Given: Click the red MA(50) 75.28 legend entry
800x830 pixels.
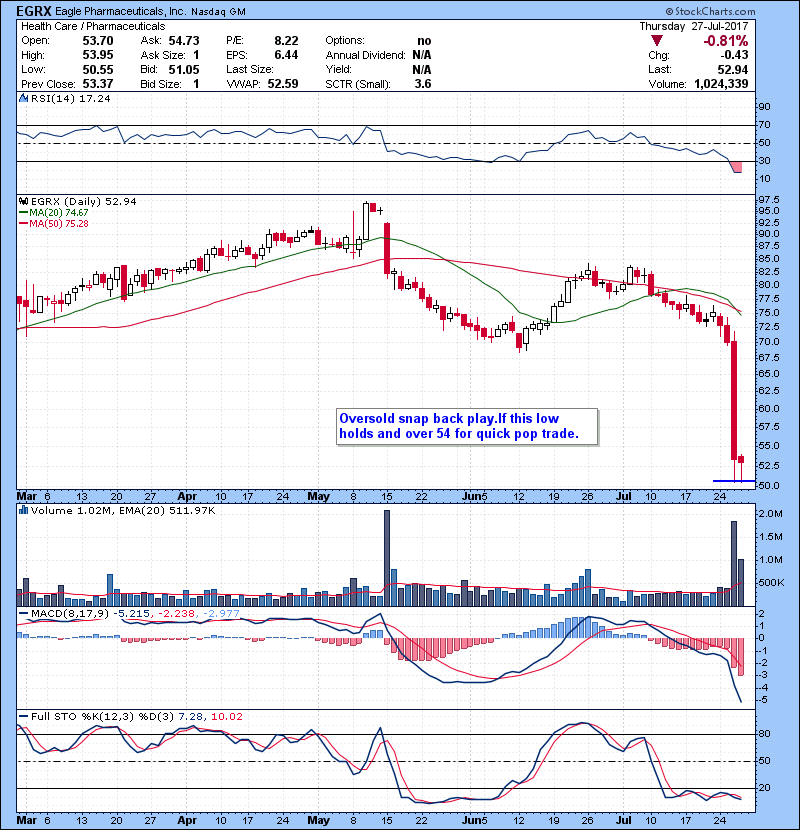Looking at the screenshot, I should (x=54, y=223).
